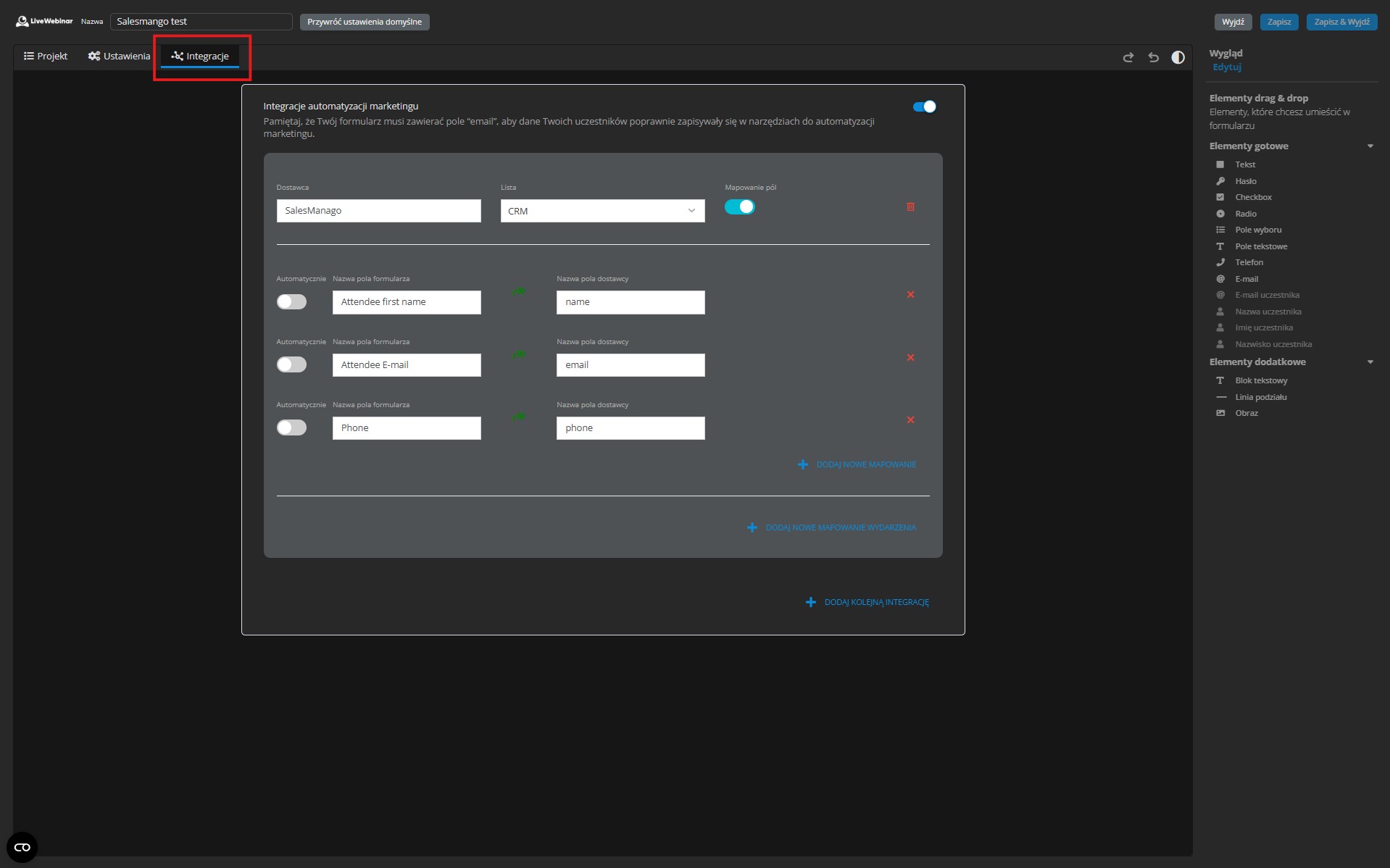
Task: Click the redo arrow icon
Action: pyautogui.click(x=1128, y=58)
